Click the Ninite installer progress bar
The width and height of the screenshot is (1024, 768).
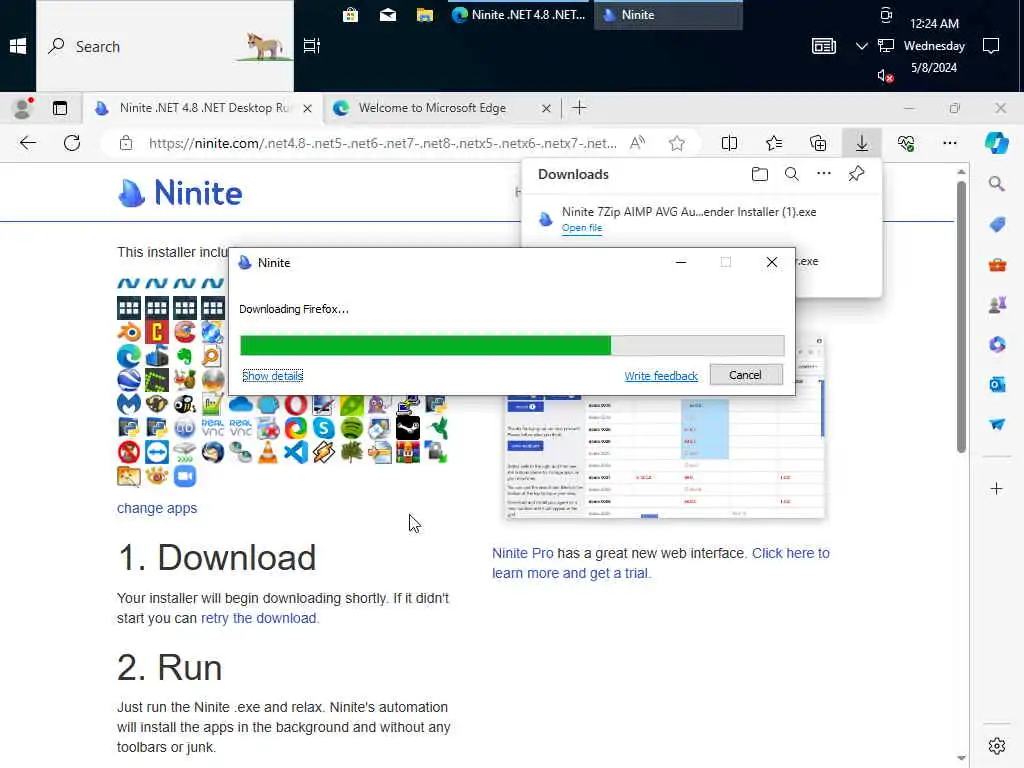point(512,345)
